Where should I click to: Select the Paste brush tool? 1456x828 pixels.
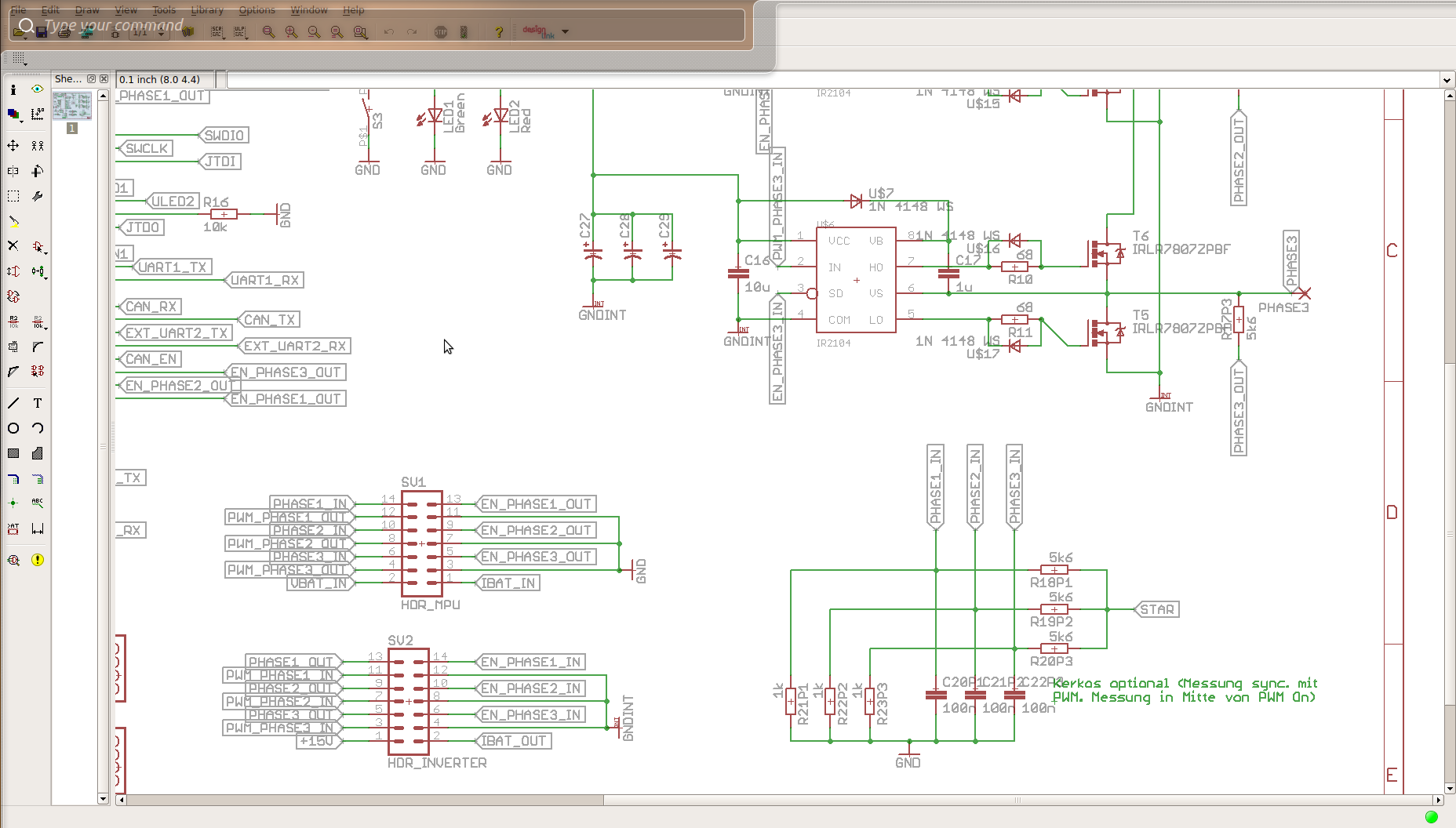pos(13,221)
